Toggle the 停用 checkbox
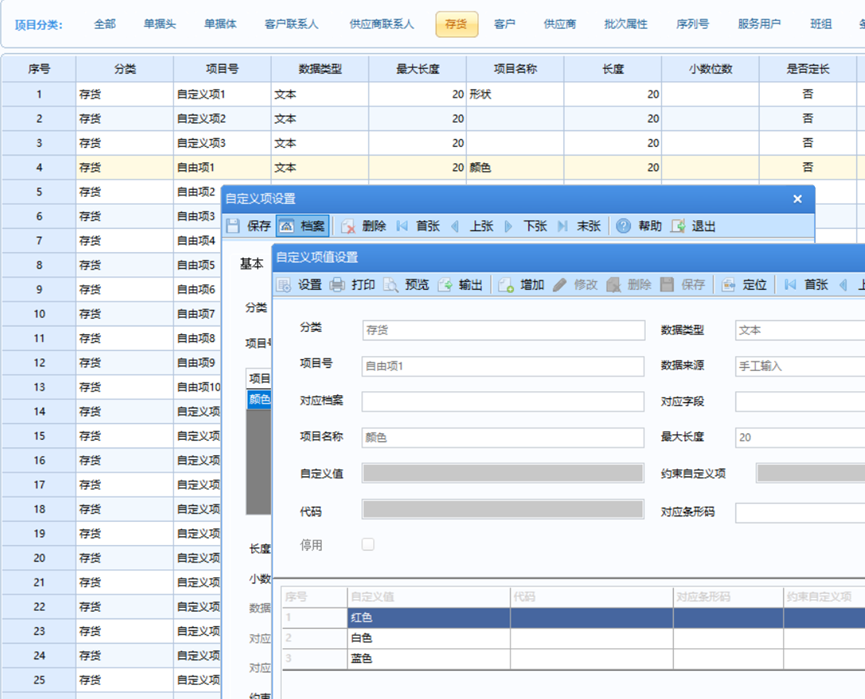 (x=368, y=545)
